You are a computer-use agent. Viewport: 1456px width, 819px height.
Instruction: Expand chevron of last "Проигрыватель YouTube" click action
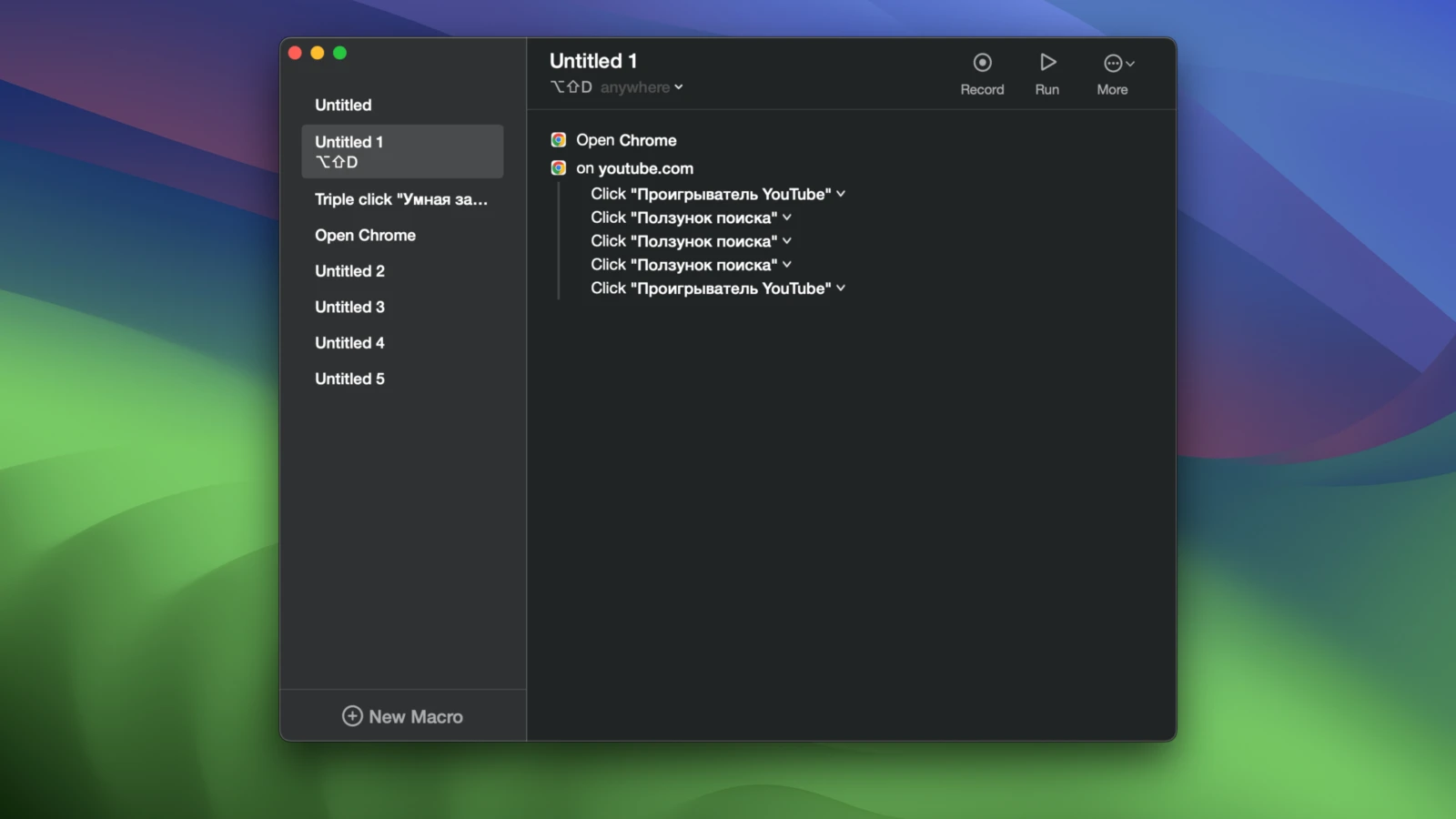[x=841, y=288]
